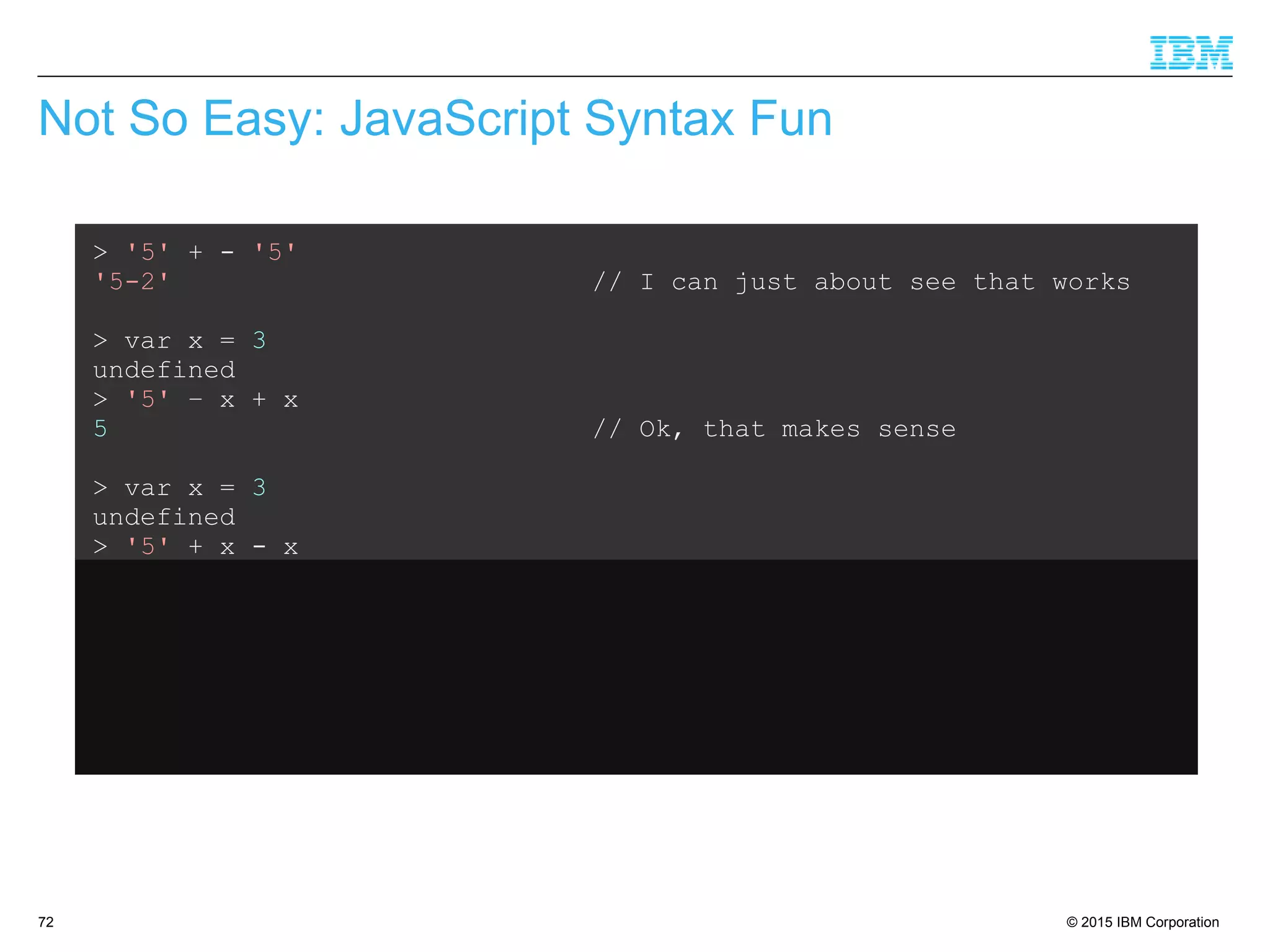Viewport: 1270px width, 952px height.
Task: Select comment "// Ok, that makes sense"
Action: pyautogui.click(x=775, y=429)
